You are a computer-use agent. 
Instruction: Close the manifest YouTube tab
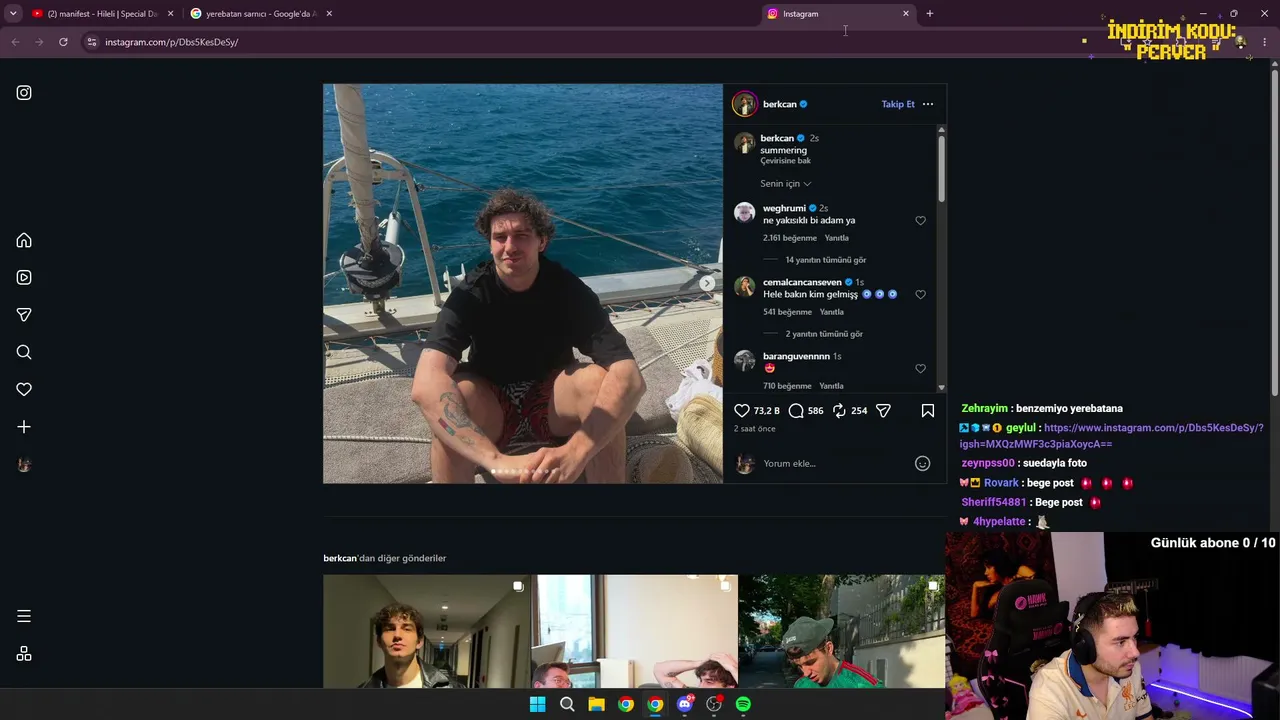point(170,14)
